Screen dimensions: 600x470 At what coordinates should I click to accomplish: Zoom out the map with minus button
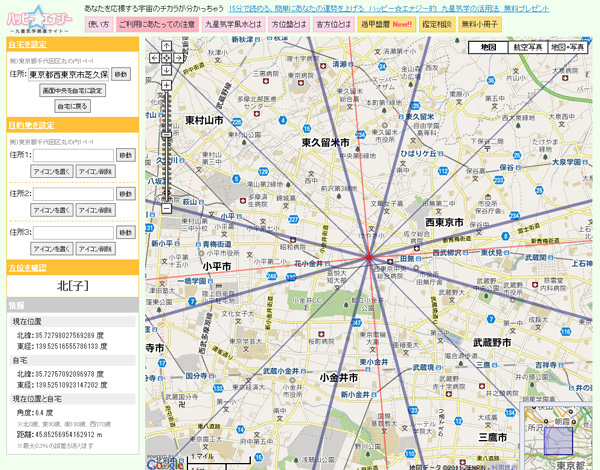pos(166,208)
